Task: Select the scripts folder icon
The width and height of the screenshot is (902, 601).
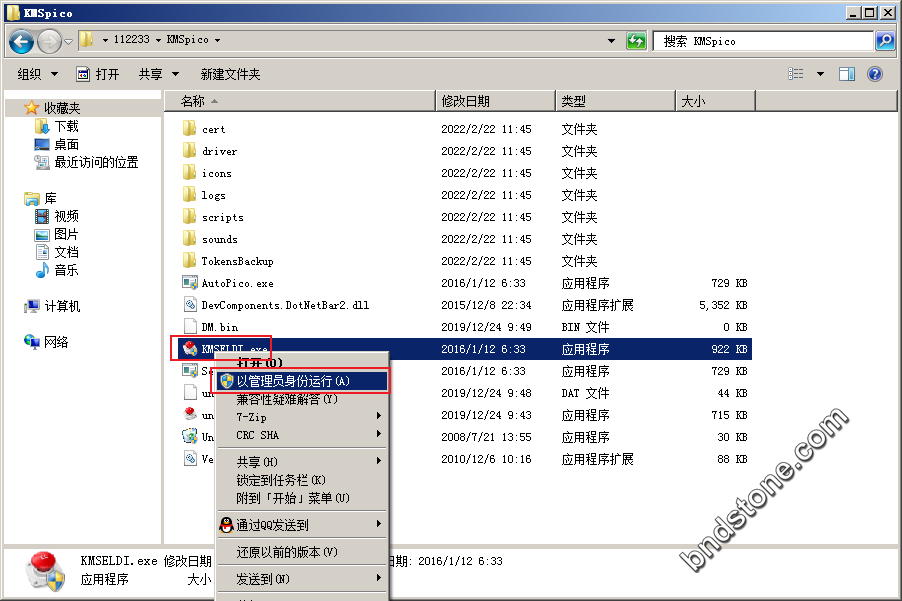Action: pos(189,216)
